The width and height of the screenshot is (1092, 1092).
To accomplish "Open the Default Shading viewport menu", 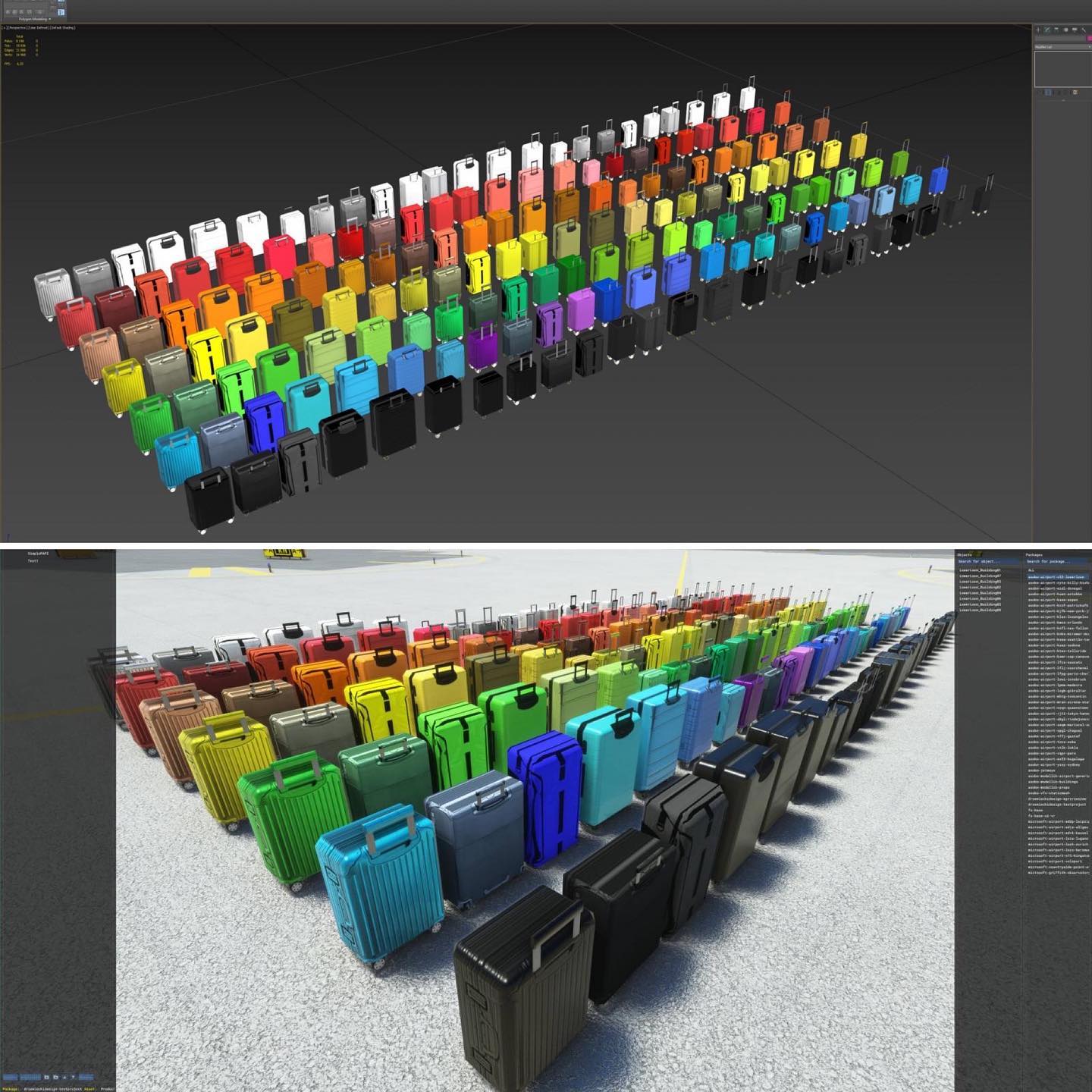I will (x=63, y=27).
